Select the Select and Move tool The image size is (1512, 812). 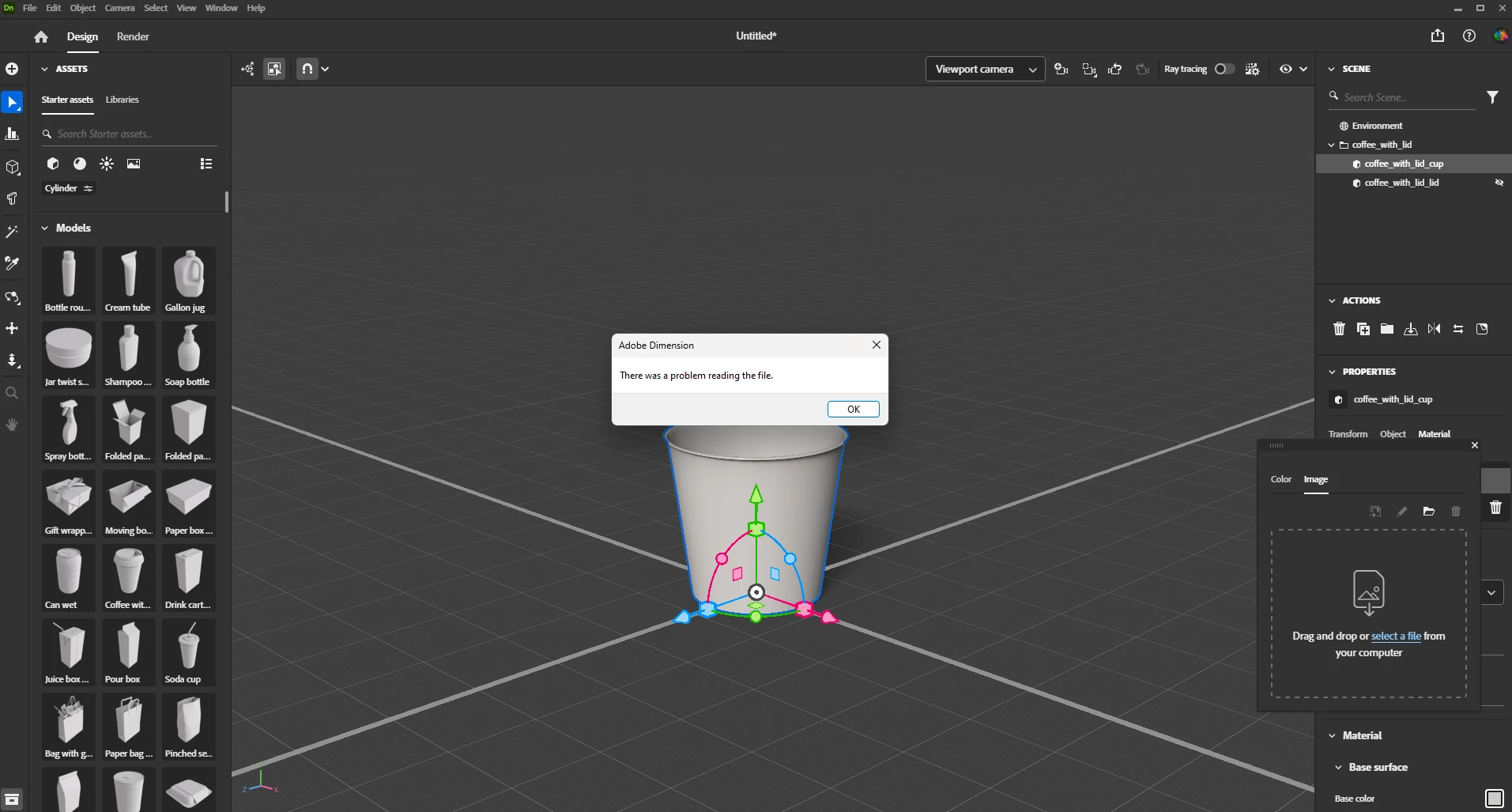point(12,102)
